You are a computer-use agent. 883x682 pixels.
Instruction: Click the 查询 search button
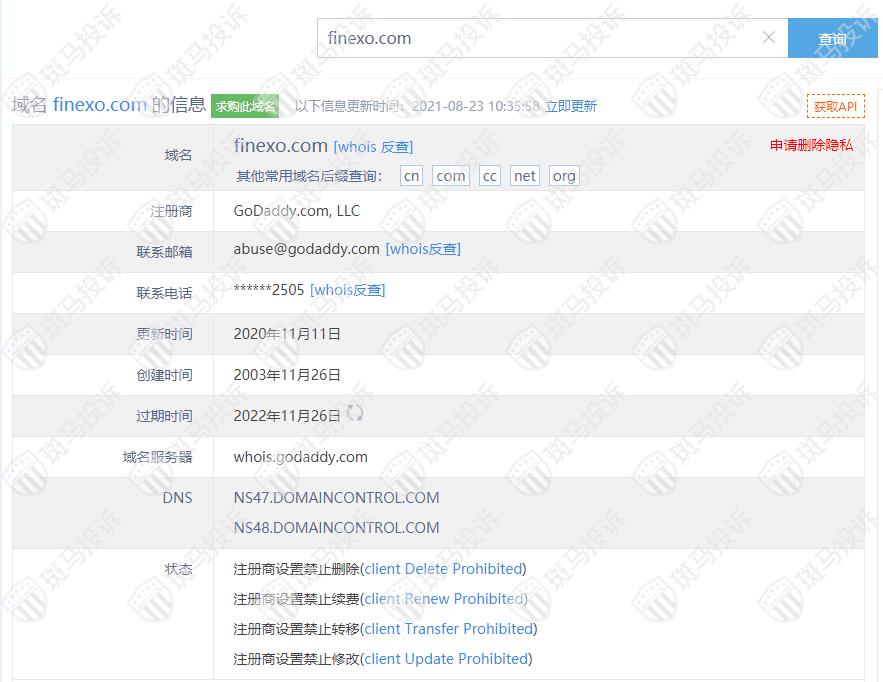pos(832,39)
